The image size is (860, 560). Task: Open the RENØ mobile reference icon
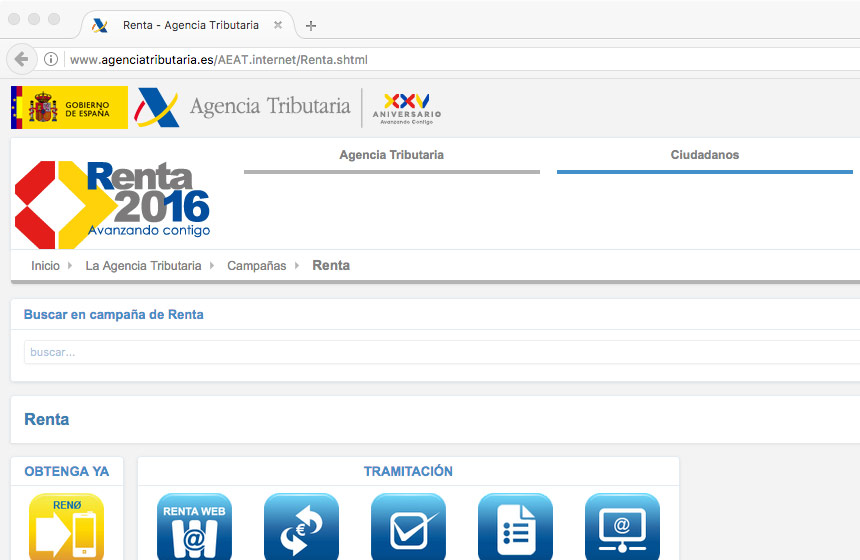(66, 527)
